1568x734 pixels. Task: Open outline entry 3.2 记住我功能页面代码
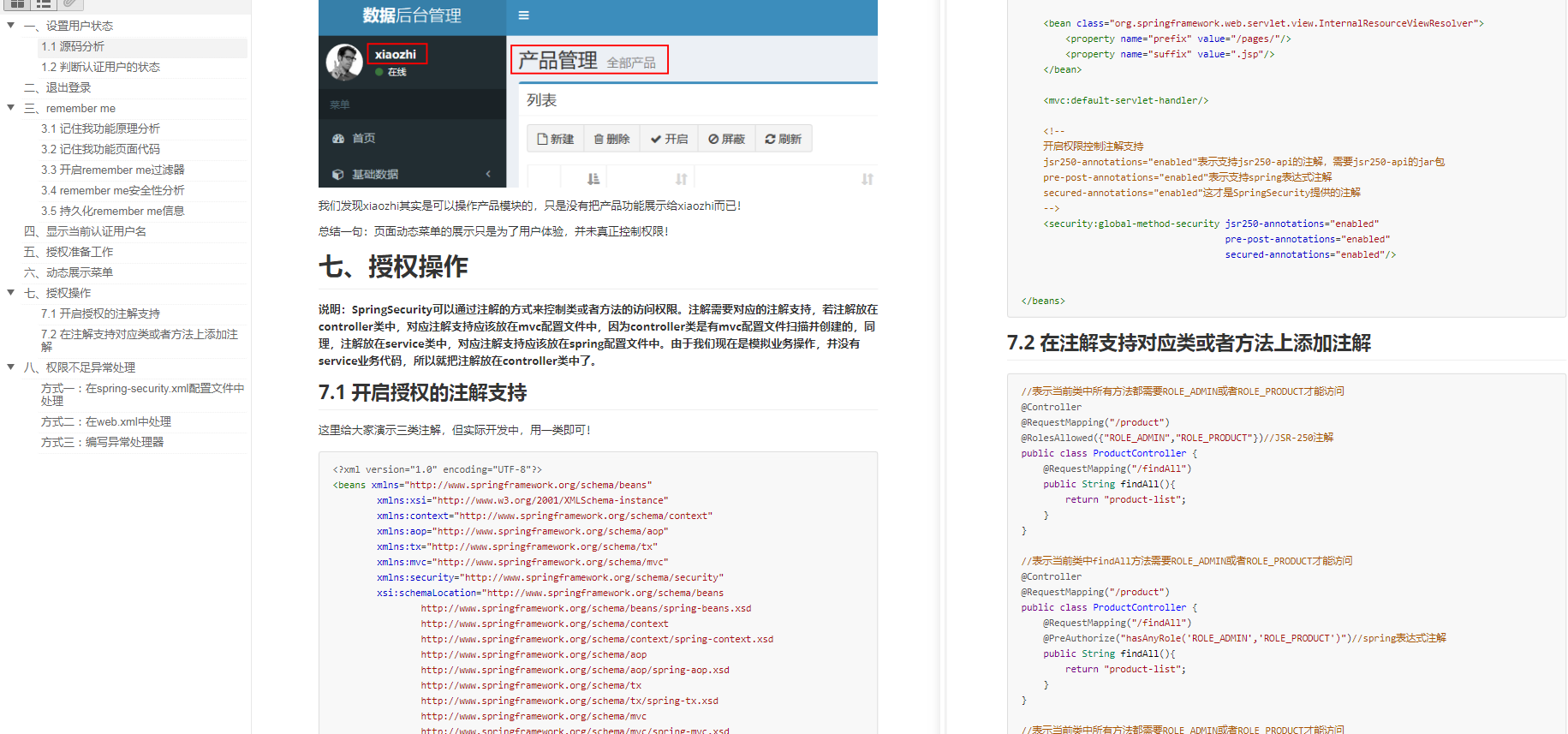[x=100, y=149]
